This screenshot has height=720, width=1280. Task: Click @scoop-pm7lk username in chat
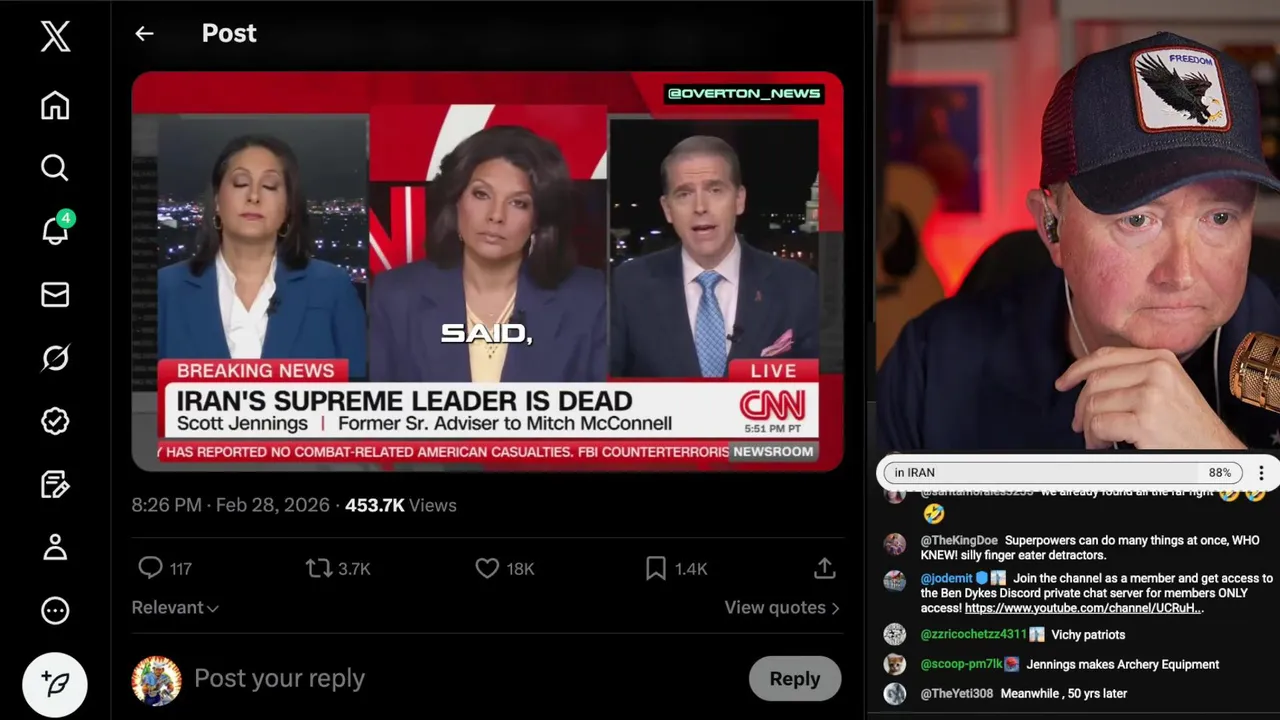point(961,664)
